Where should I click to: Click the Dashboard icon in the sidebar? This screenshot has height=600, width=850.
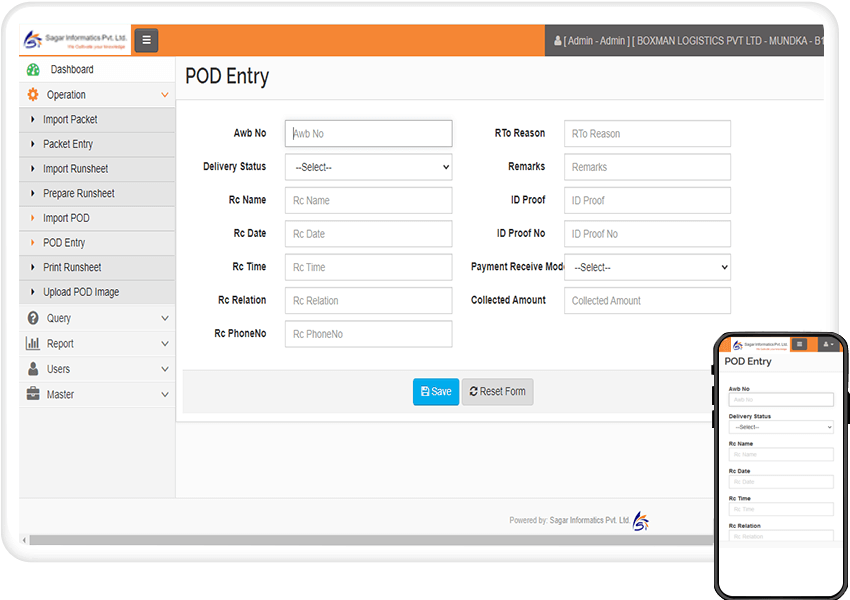click(x=31, y=69)
